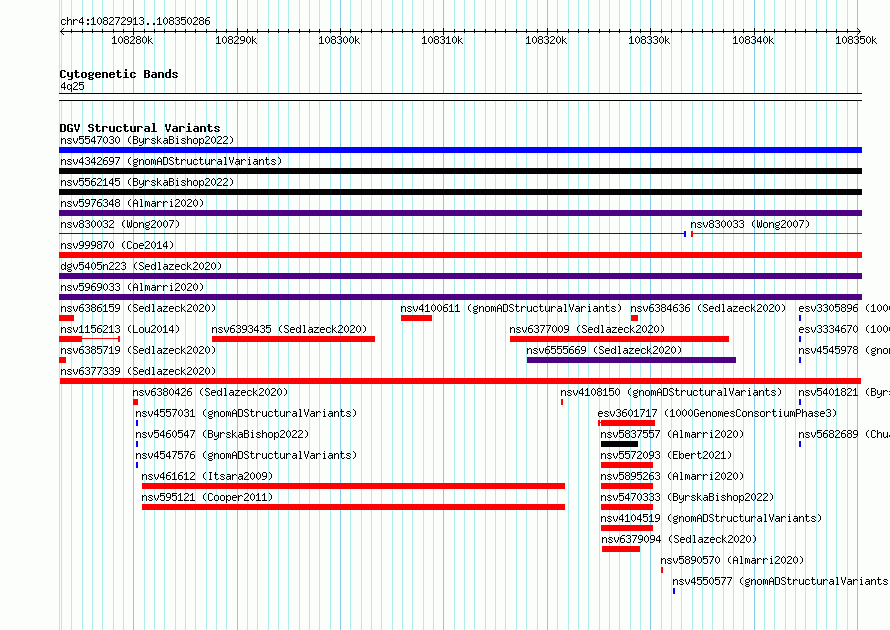Open the esv3334670 variant label
Screen dimensions: 890x630
843,329
